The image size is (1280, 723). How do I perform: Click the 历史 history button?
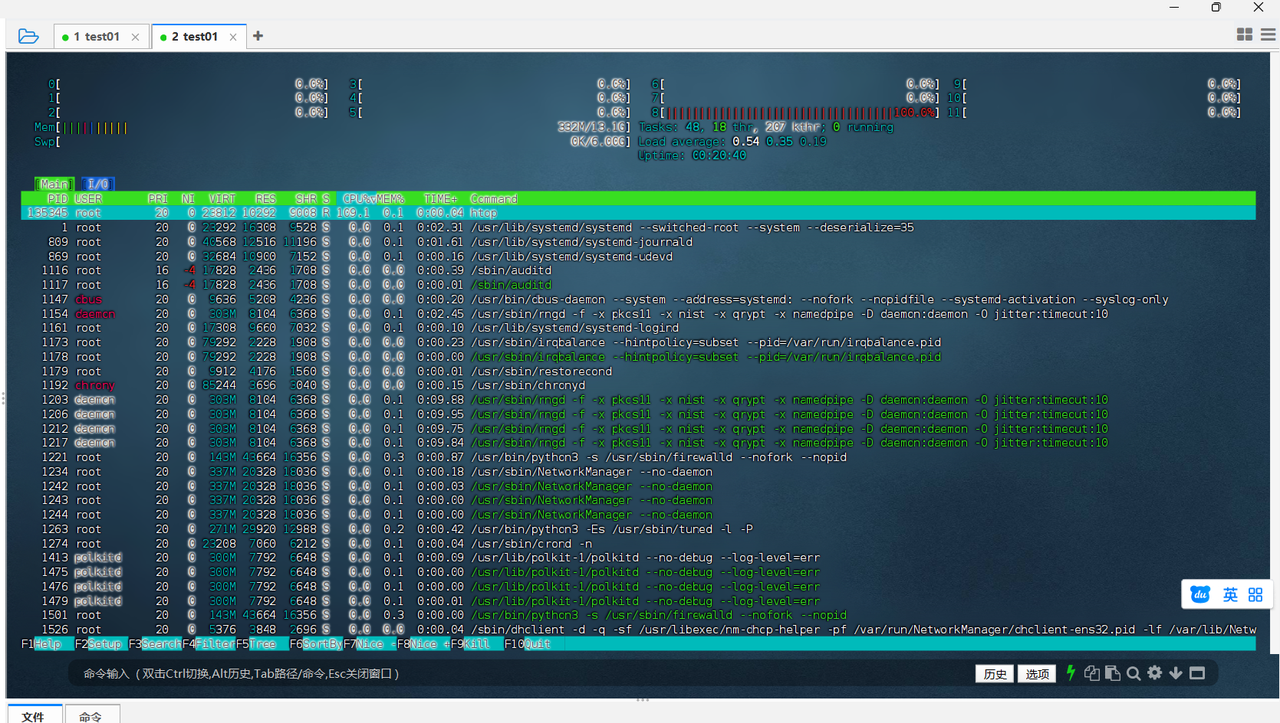pos(995,674)
